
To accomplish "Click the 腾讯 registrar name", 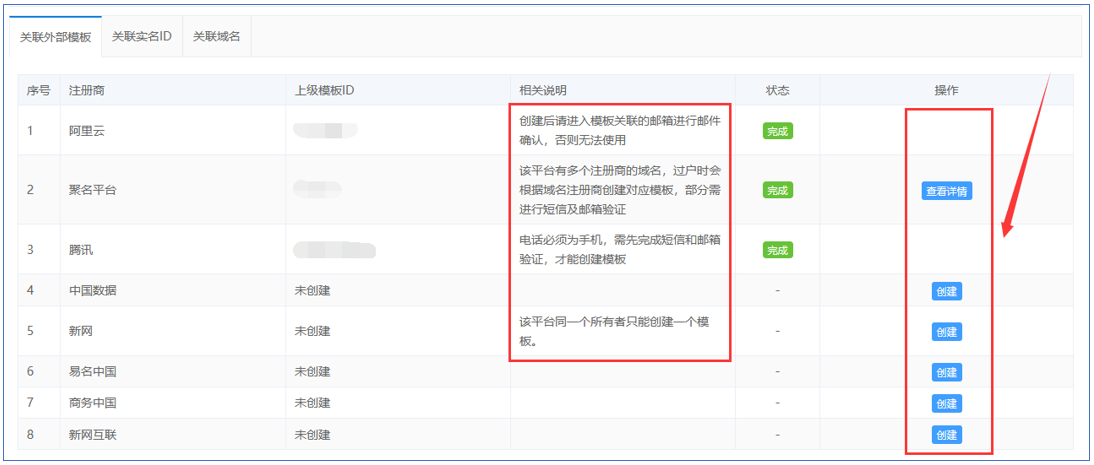I will pos(81,250).
